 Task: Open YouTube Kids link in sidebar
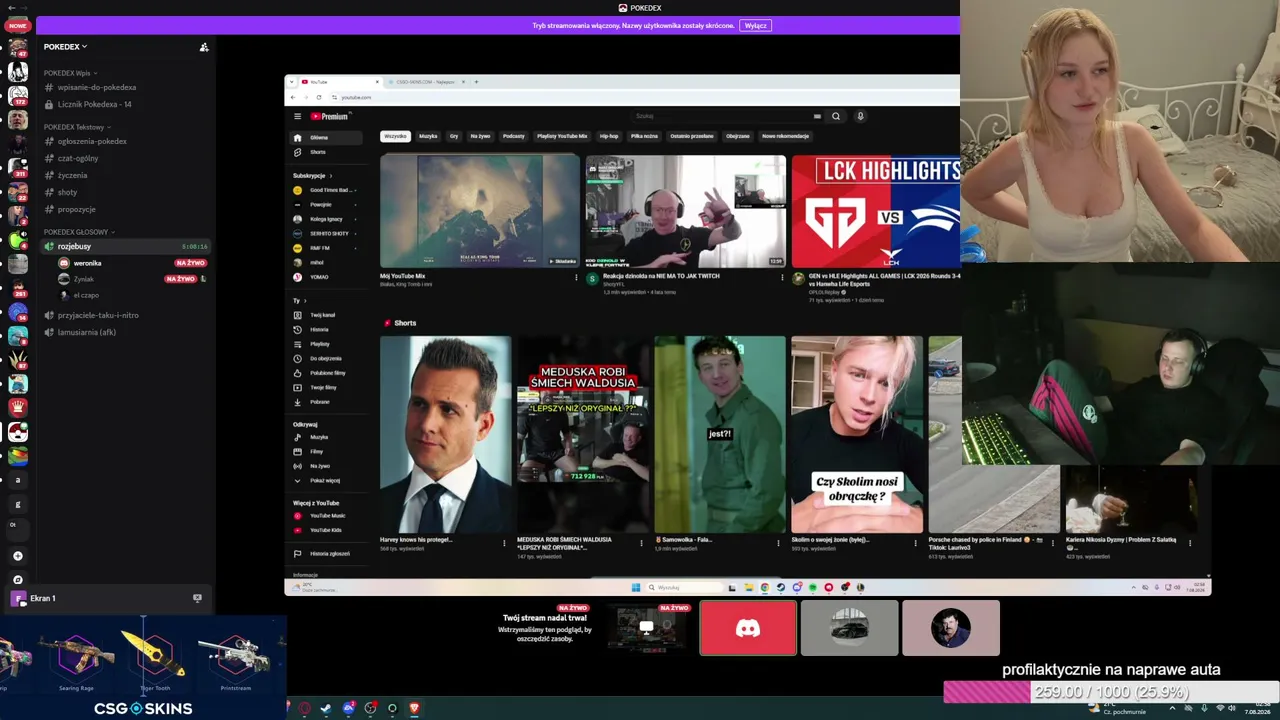point(326,530)
